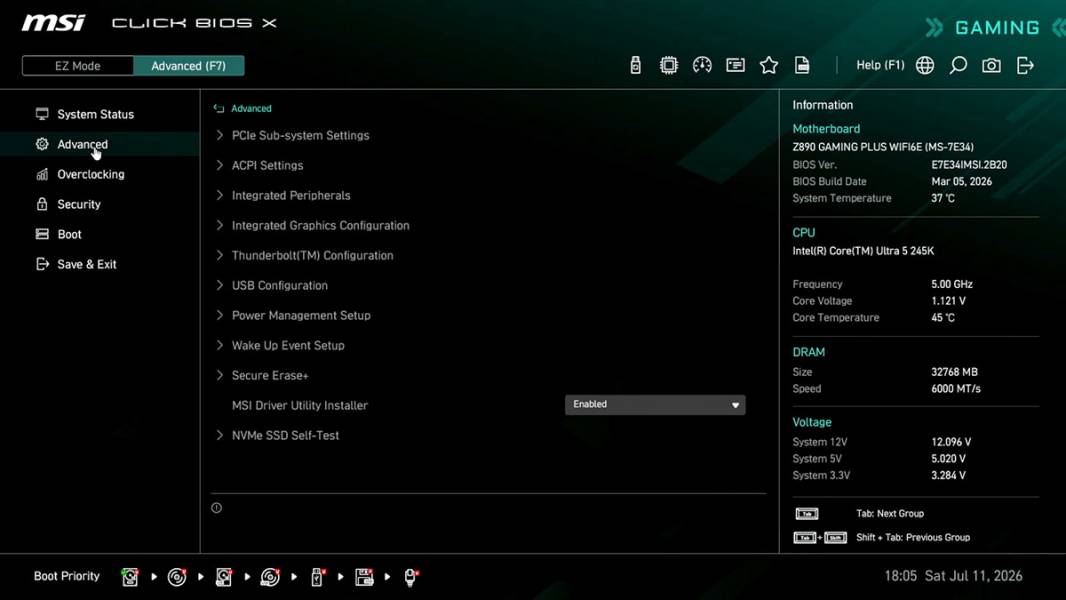Click the exit door-arrow icon at top right
The width and height of the screenshot is (1066, 600).
pos(1025,65)
